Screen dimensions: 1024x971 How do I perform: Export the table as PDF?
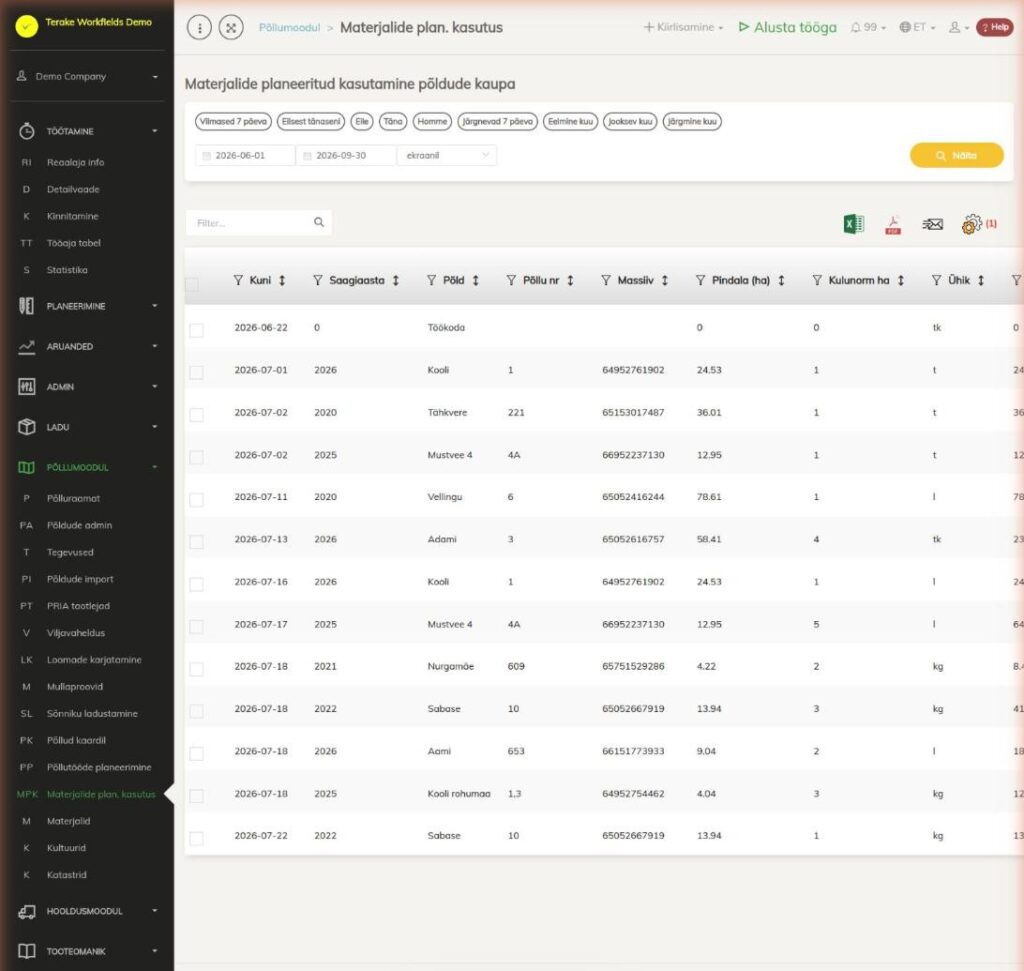tap(893, 225)
